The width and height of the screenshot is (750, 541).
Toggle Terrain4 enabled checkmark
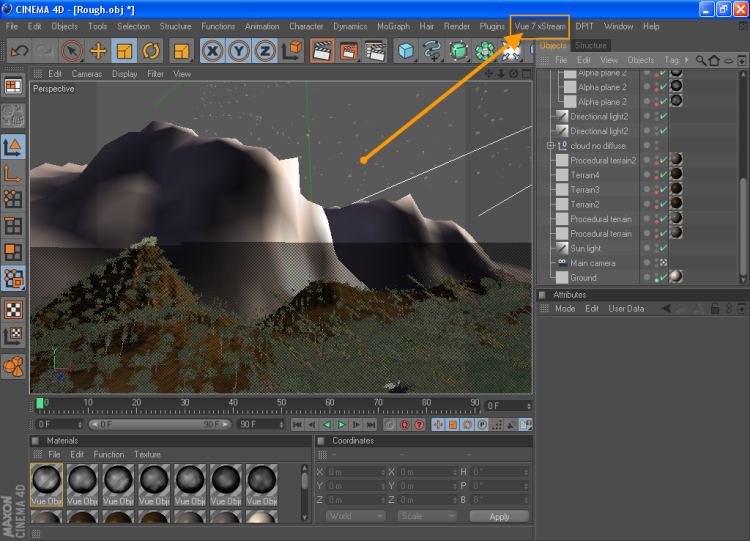(x=663, y=175)
